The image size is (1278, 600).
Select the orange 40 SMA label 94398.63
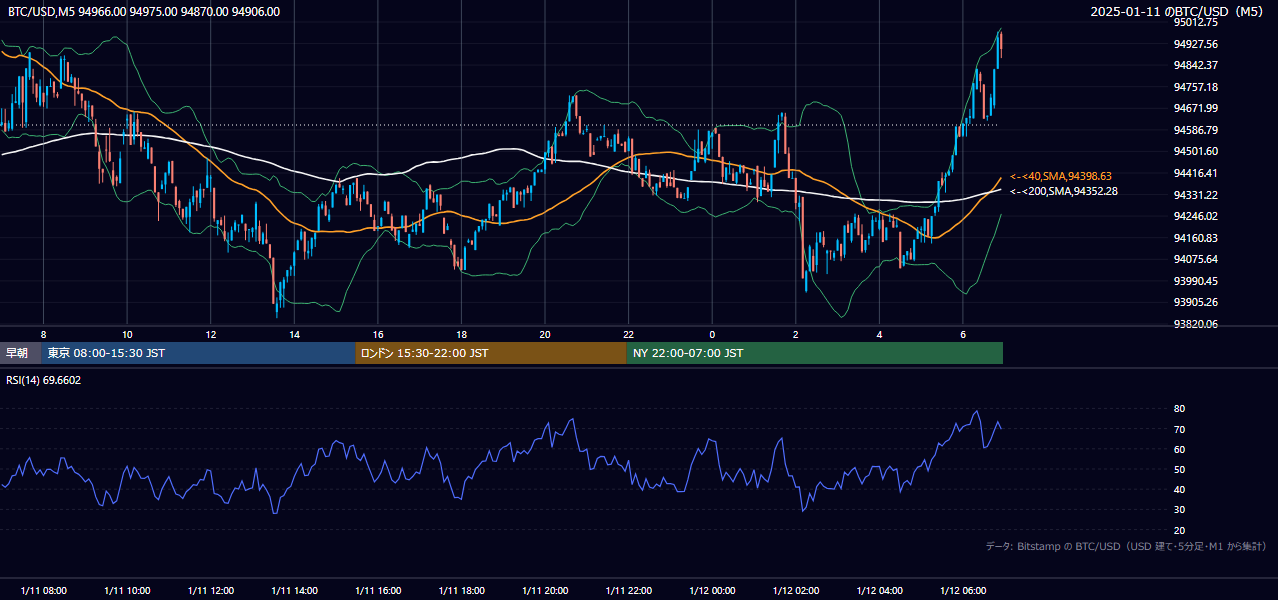(1061, 176)
